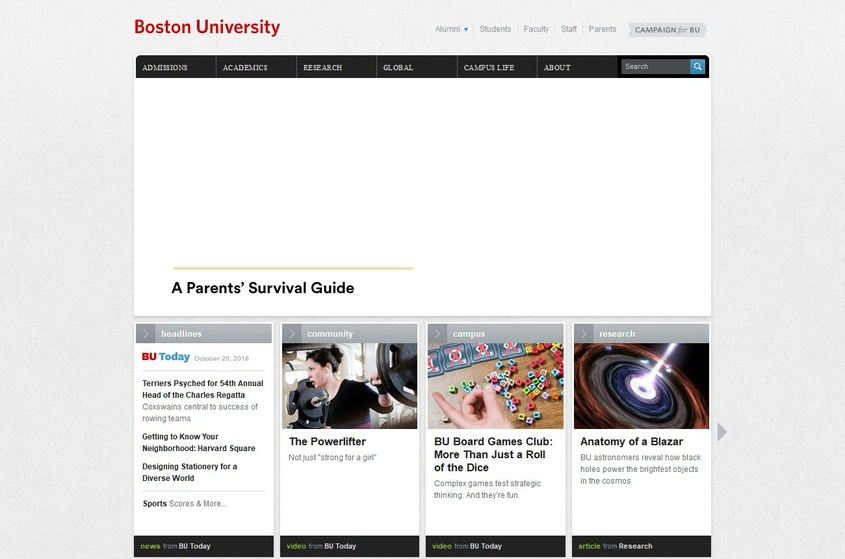Select the headlines panel label
Viewport: 845px width, 559px height.
pyautogui.click(x=181, y=334)
